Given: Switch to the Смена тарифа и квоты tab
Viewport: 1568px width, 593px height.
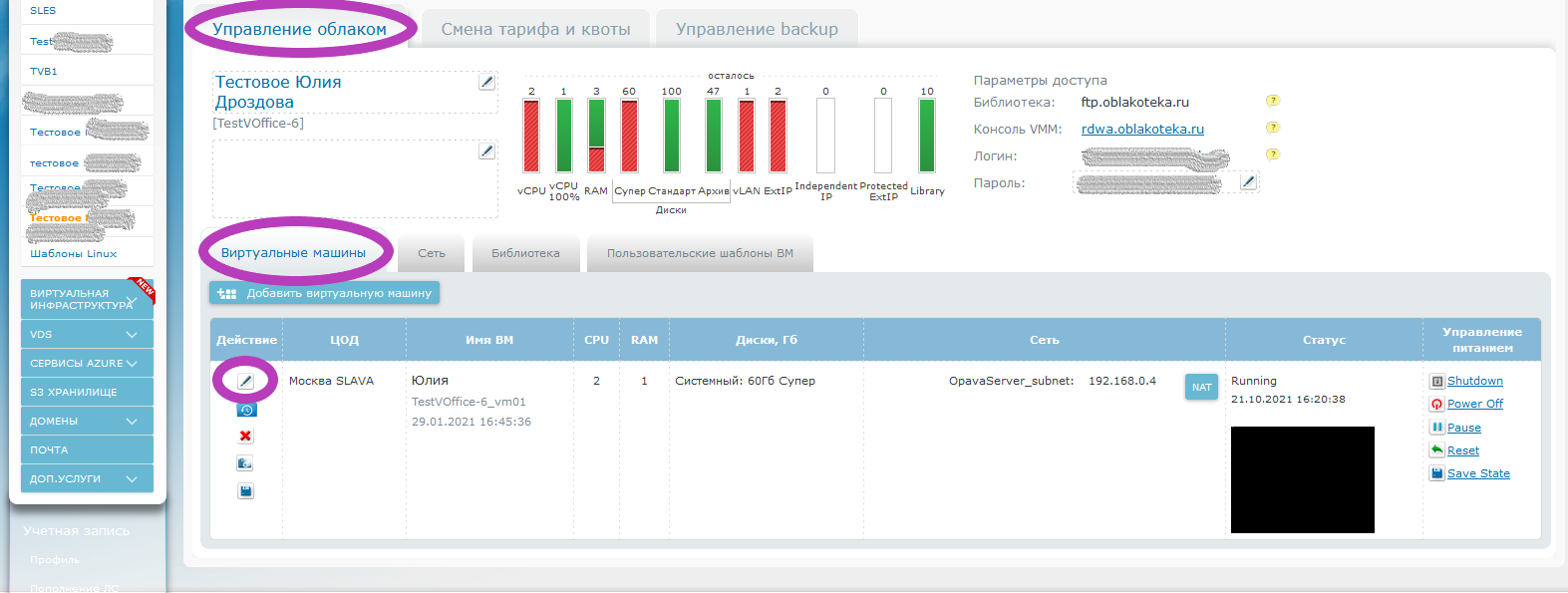Looking at the screenshot, I should point(535,29).
